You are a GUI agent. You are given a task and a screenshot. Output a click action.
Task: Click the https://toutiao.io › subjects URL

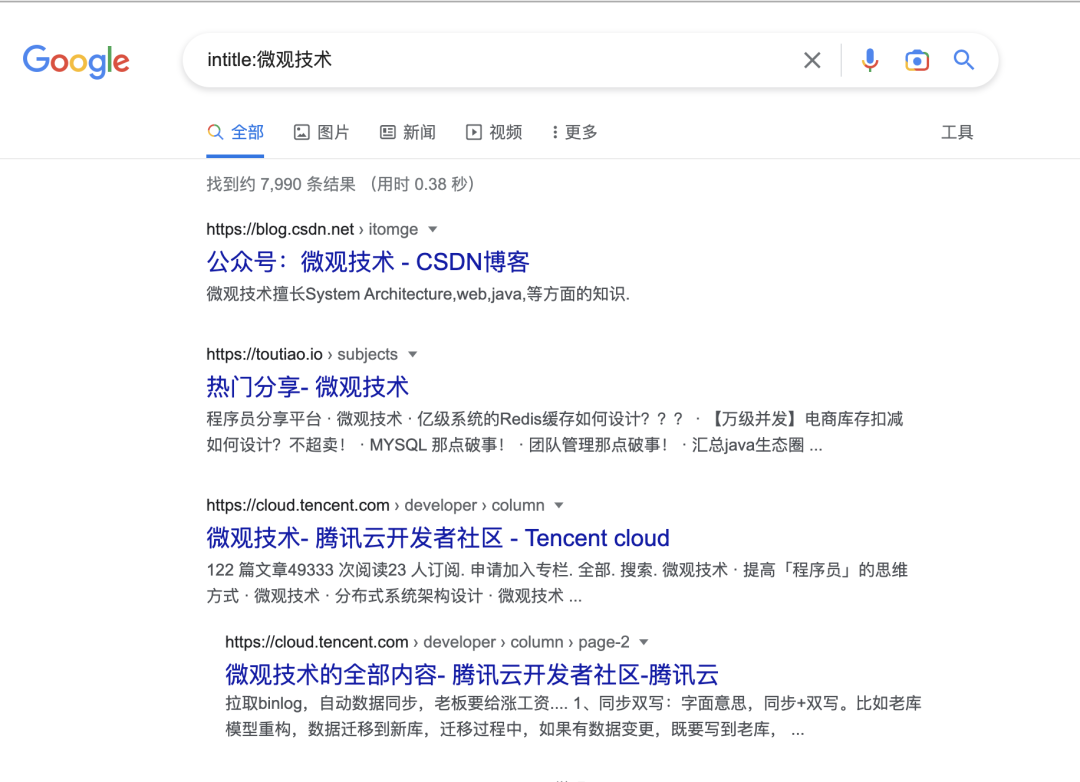pos(302,354)
